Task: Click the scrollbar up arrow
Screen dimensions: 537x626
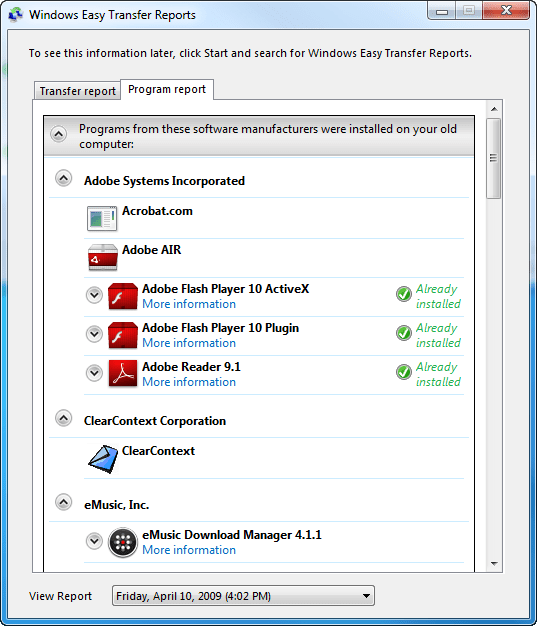Action: coord(494,109)
